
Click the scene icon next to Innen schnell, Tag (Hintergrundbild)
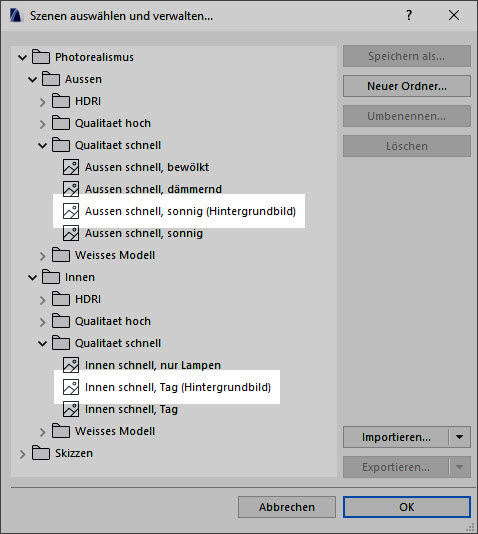[71, 387]
